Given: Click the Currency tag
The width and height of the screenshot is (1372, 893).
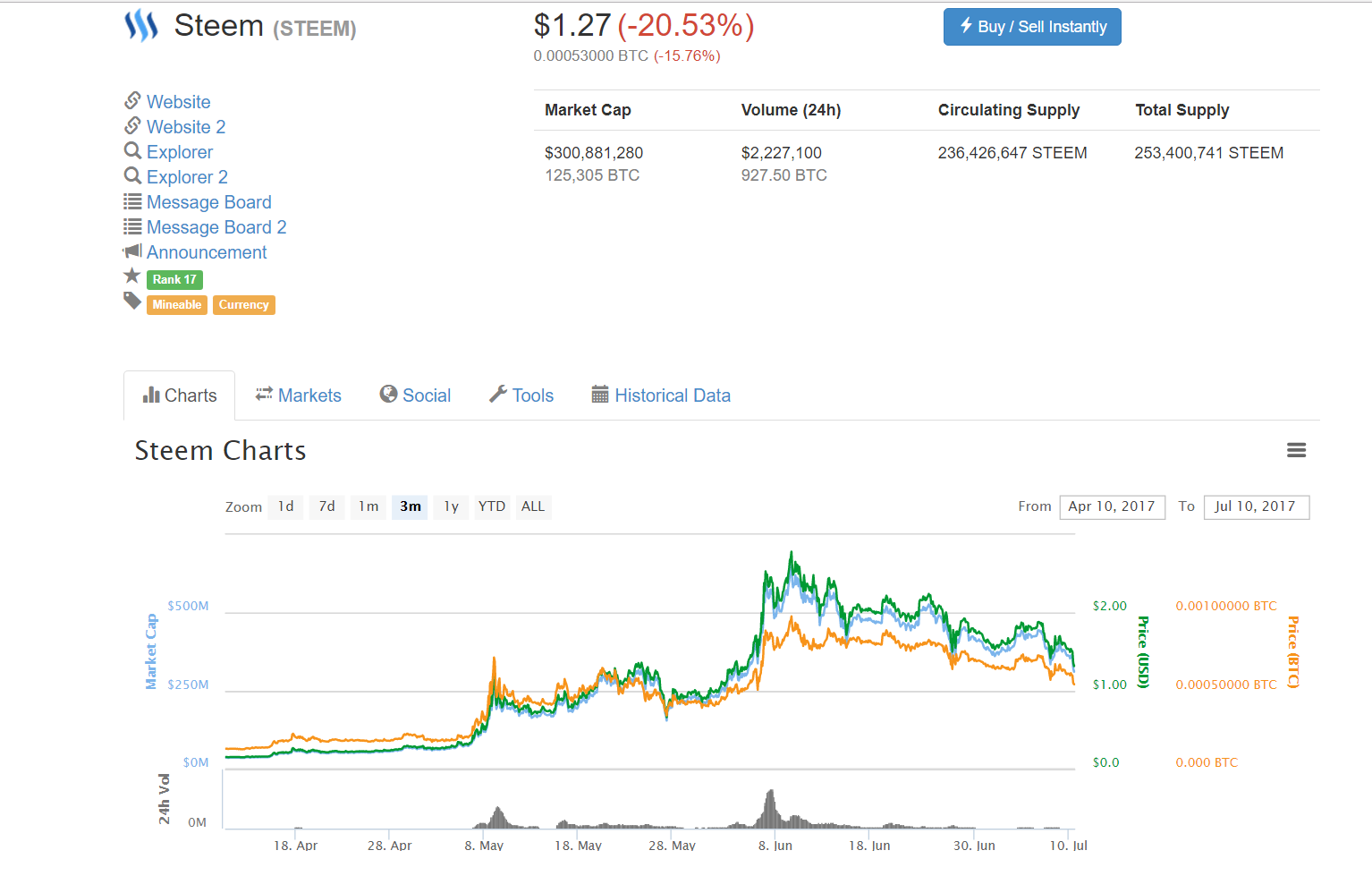Looking at the screenshot, I should tap(244, 305).
